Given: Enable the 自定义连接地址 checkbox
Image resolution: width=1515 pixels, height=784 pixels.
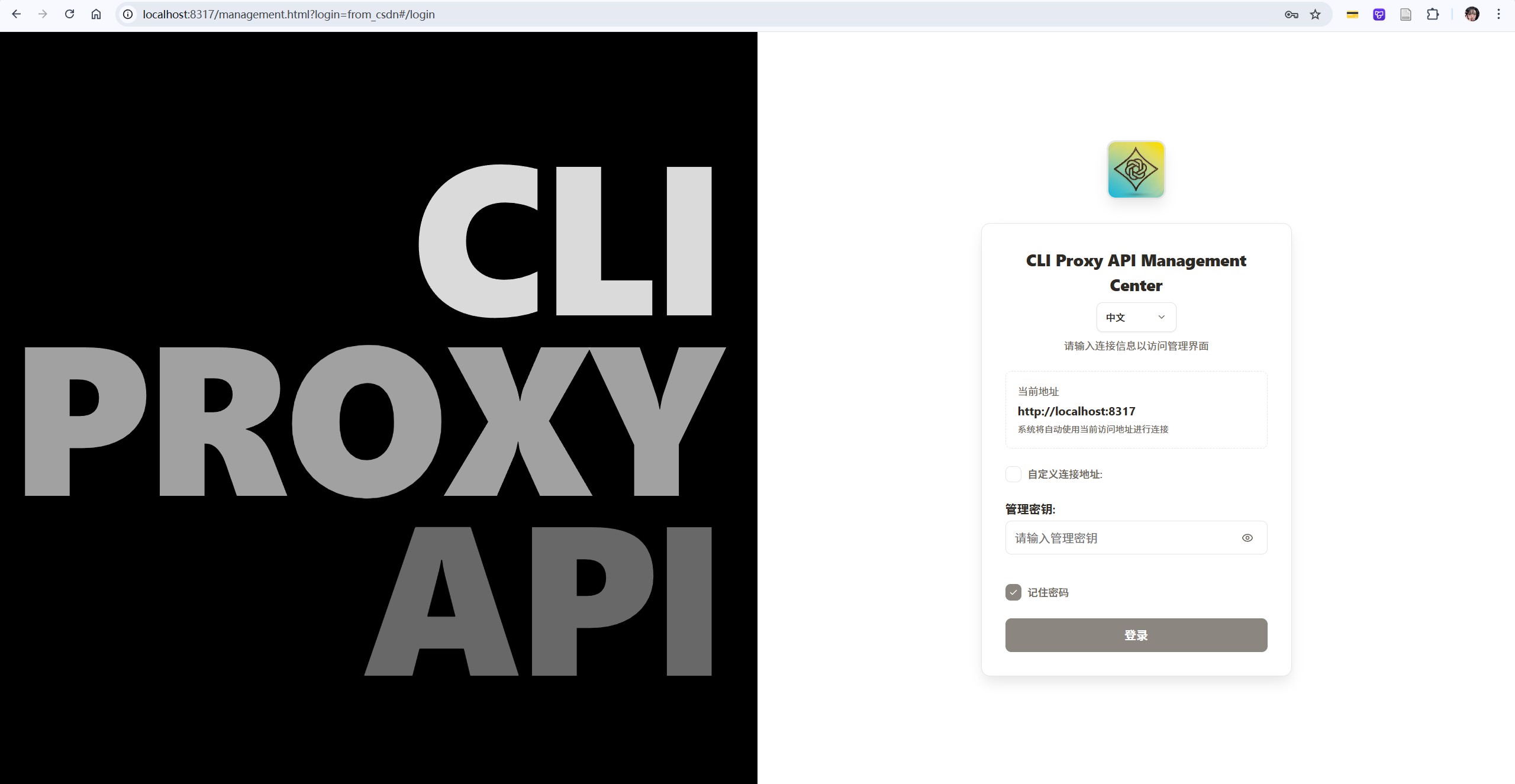Looking at the screenshot, I should (1013, 474).
